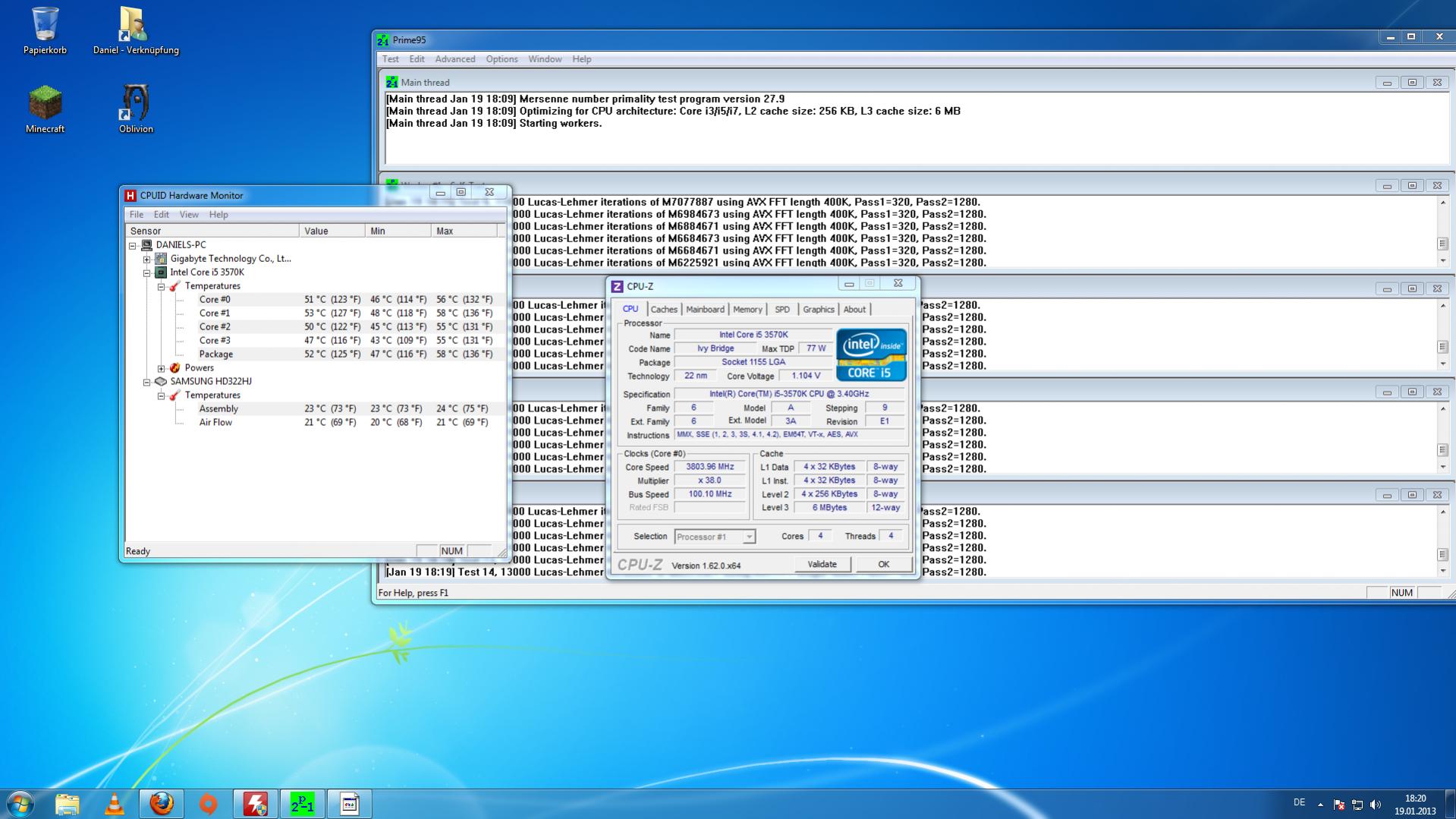Click the Main thread window icon in Prime95
The width and height of the screenshot is (1456, 819).
392,82
